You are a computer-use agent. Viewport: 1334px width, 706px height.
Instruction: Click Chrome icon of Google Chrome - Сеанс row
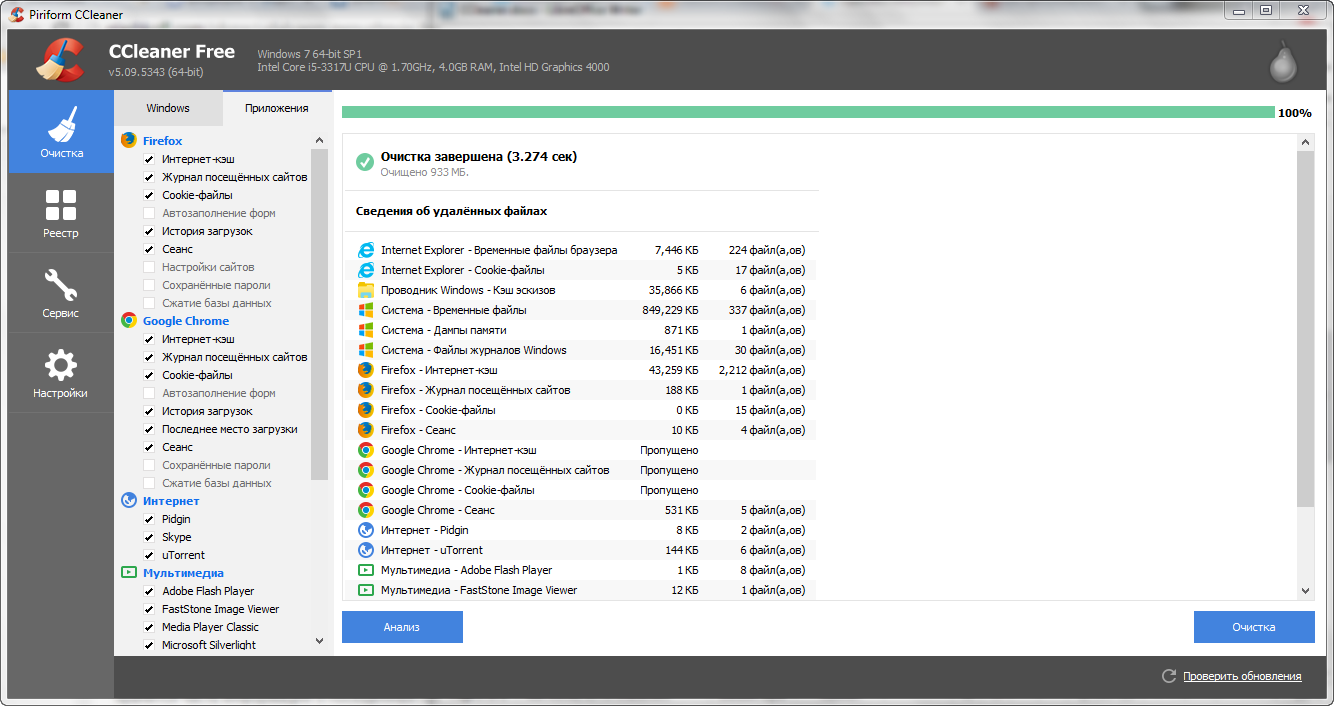pos(366,510)
